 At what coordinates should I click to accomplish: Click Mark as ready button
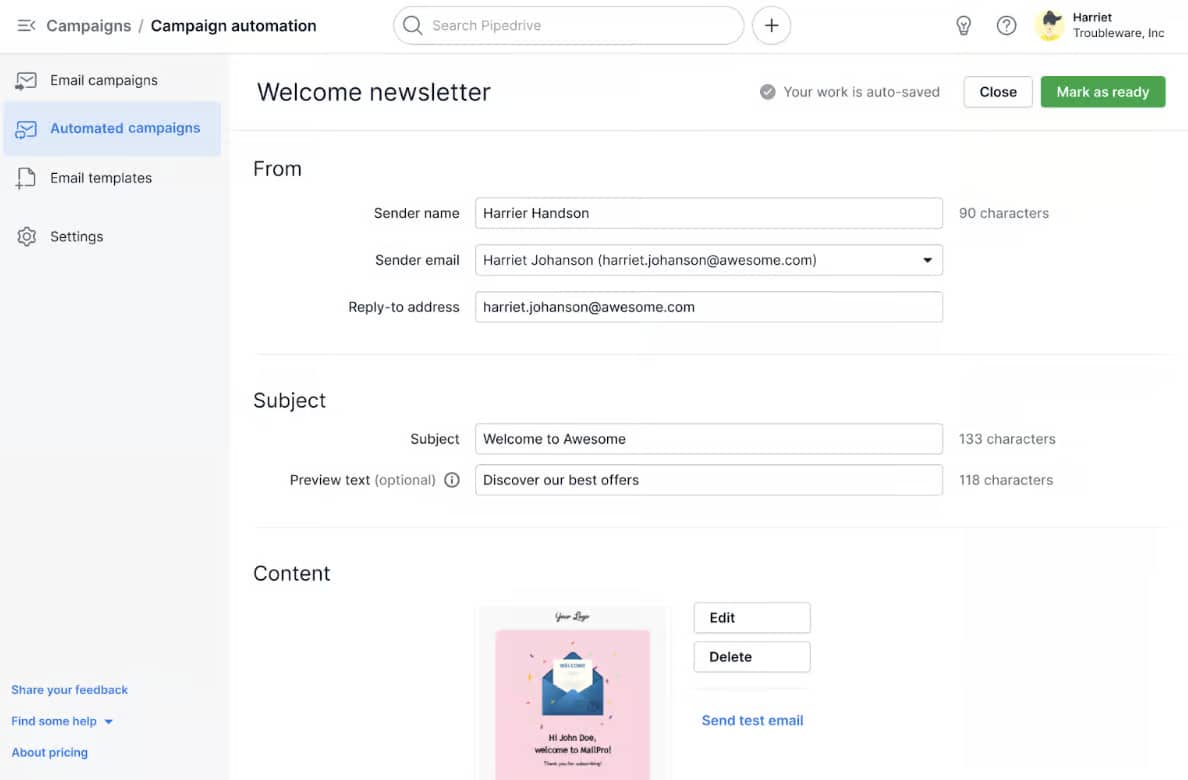point(1102,92)
